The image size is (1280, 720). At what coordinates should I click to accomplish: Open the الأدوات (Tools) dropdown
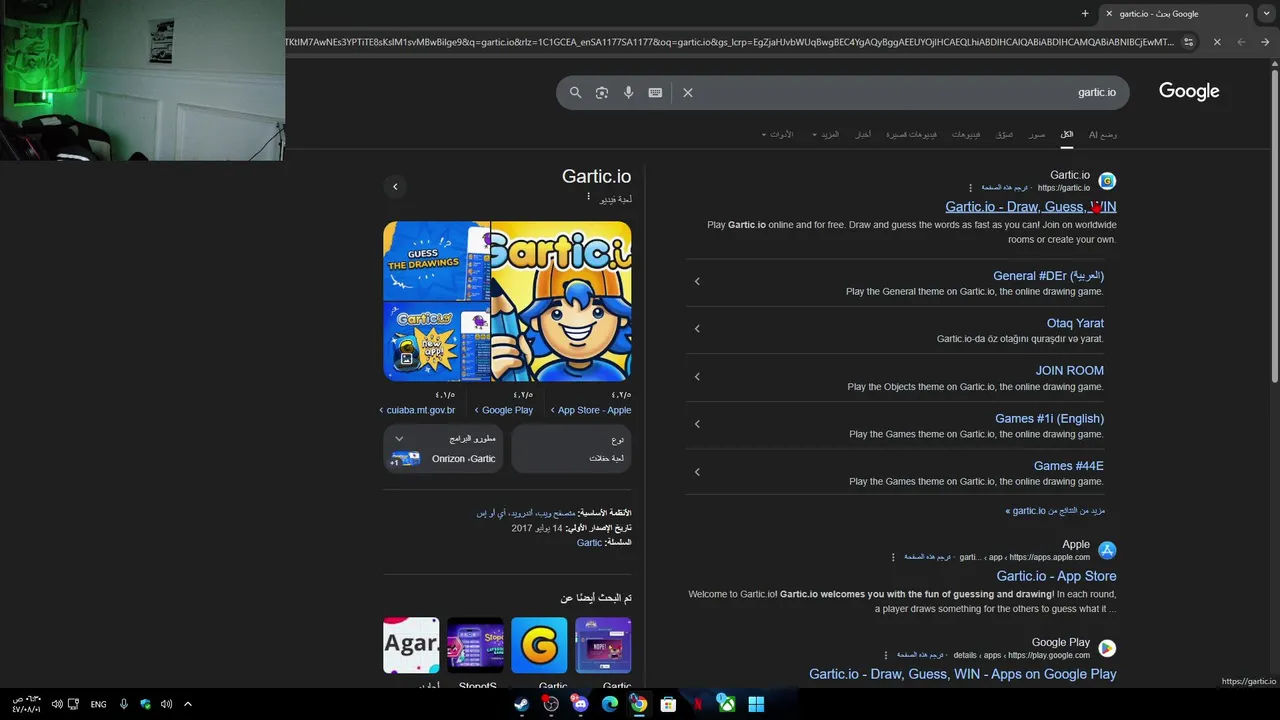pos(778,134)
